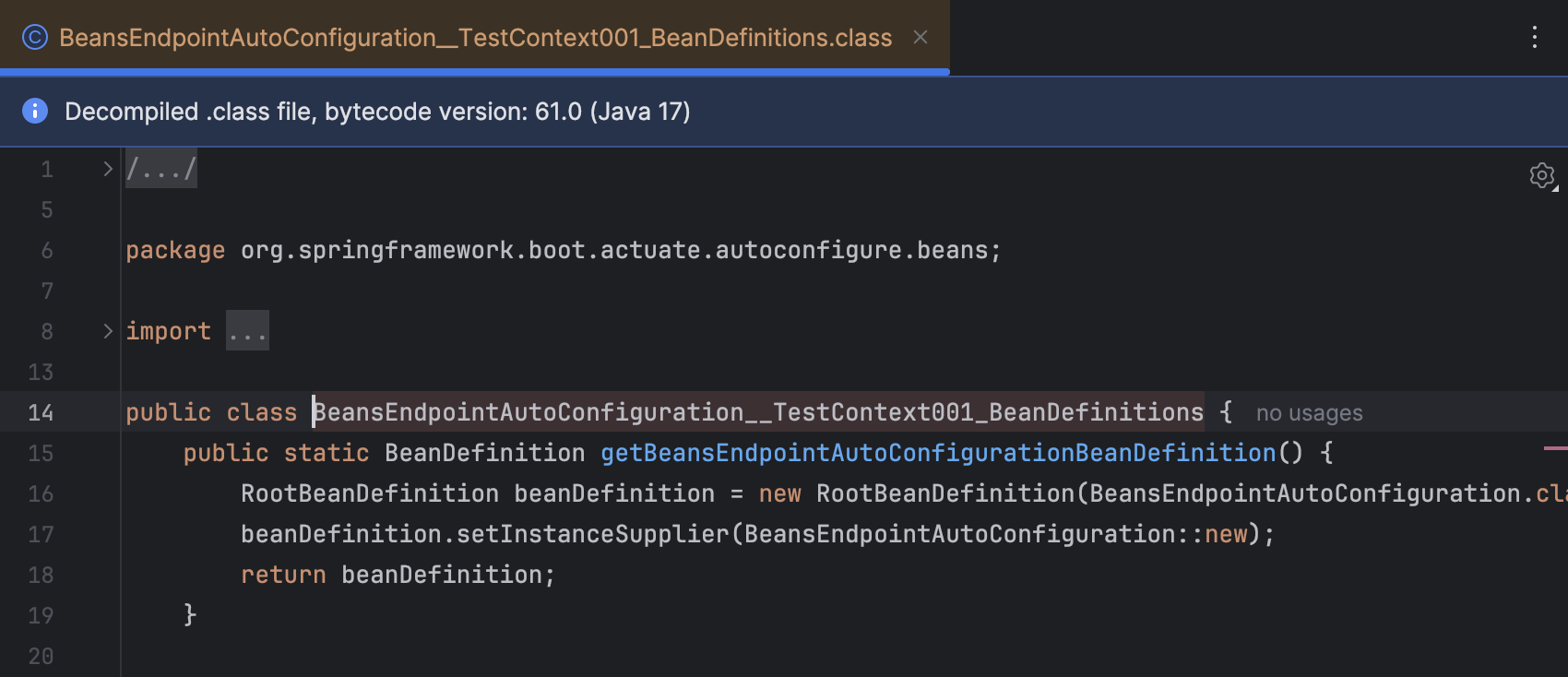Click the class file icon on the tab
The image size is (1568, 677).
(x=34, y=37)
